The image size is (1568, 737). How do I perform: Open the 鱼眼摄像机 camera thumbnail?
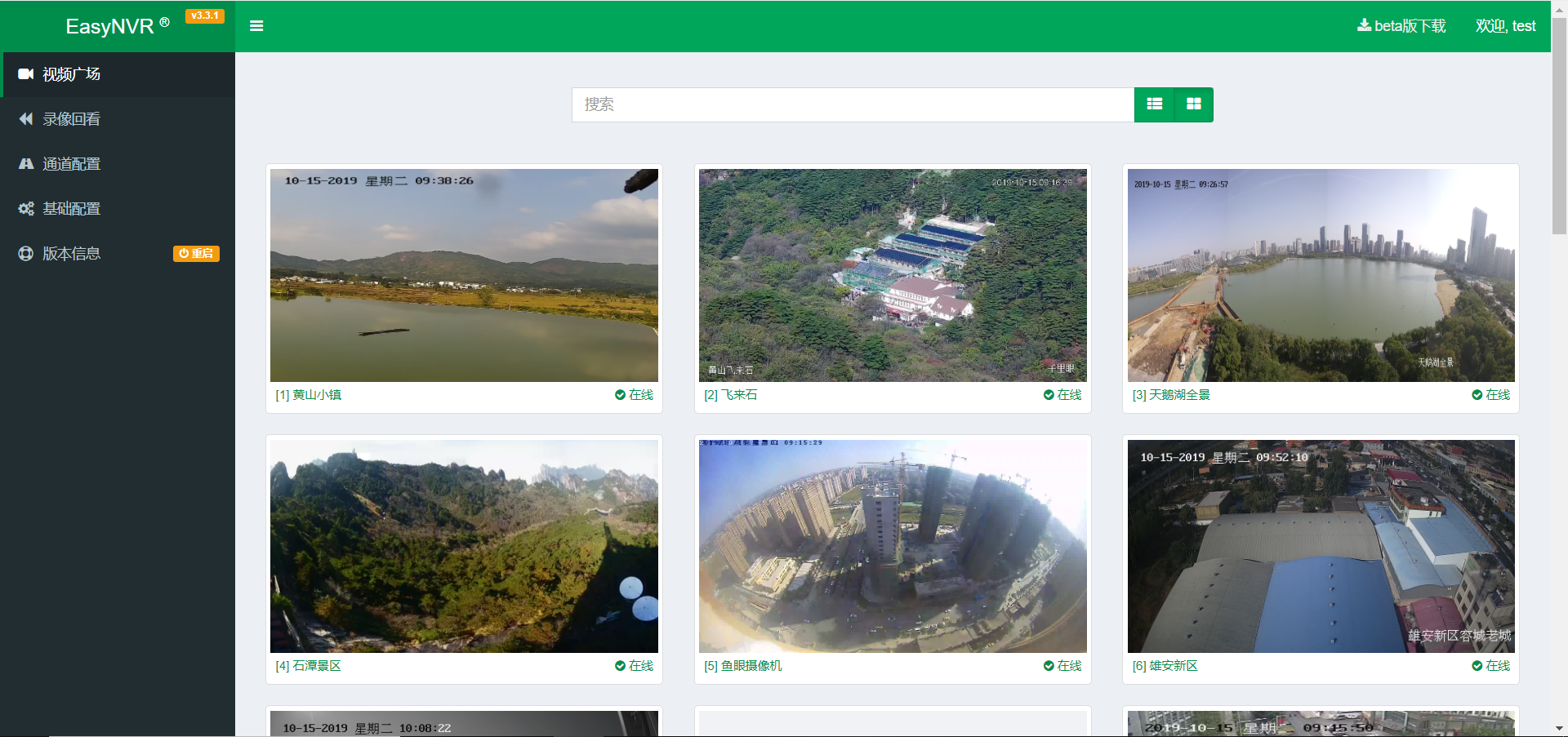click(893, 546)
